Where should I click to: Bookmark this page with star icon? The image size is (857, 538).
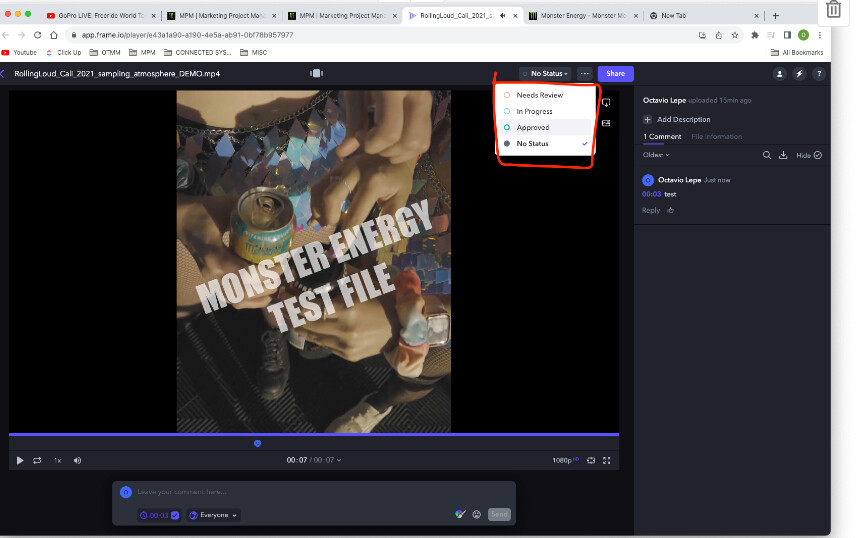735,35
